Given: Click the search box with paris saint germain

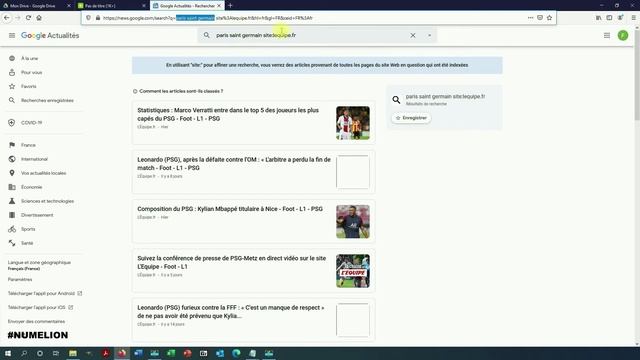Looking at the screenshot, I should tap(317, 36).
